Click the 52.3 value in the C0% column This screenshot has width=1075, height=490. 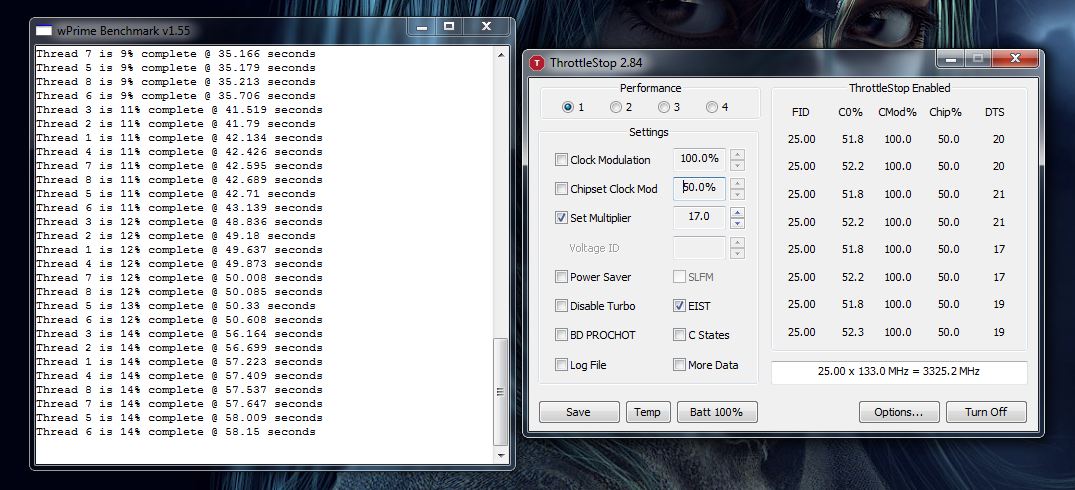click(852, 332)
